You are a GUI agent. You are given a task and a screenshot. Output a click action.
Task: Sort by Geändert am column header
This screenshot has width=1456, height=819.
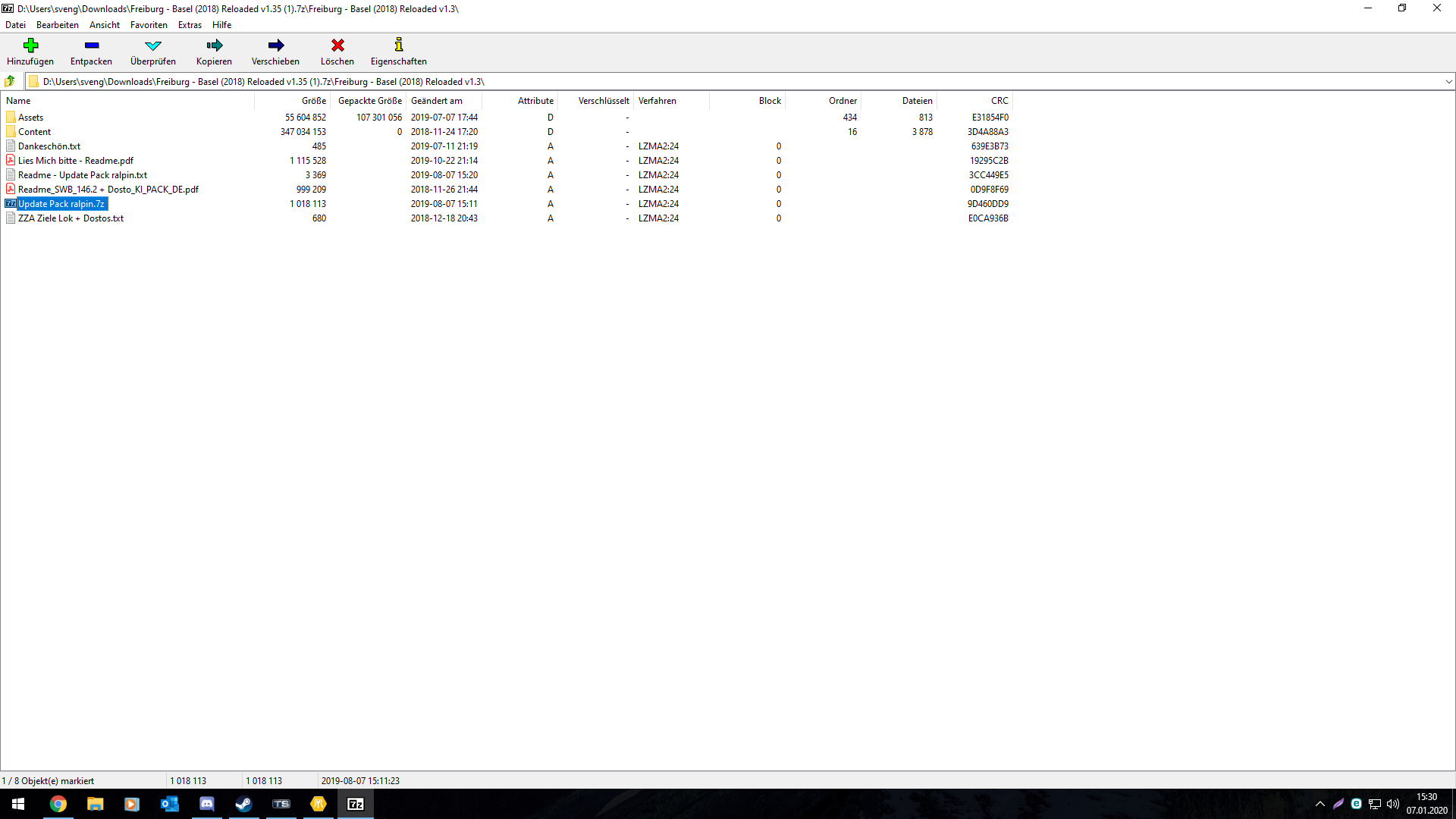coord(437,101)
